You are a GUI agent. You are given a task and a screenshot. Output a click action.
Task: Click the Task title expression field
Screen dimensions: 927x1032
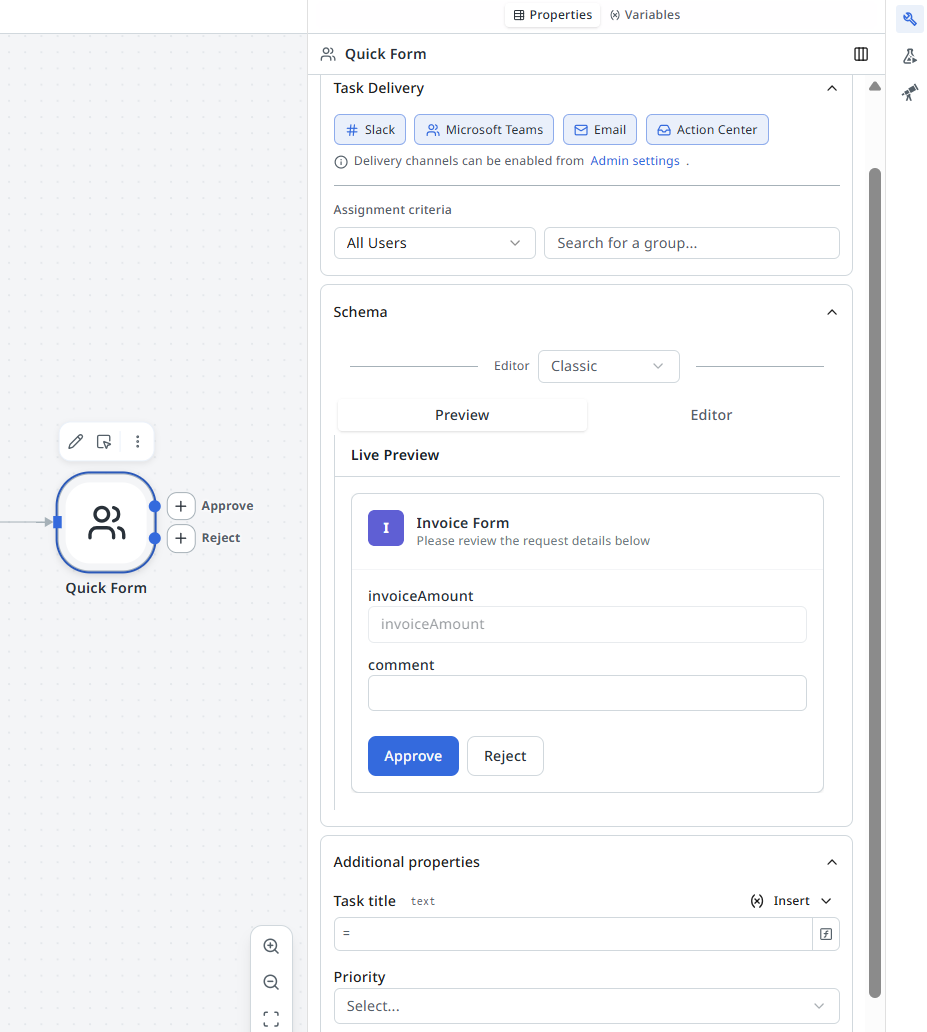coord(573,934)
